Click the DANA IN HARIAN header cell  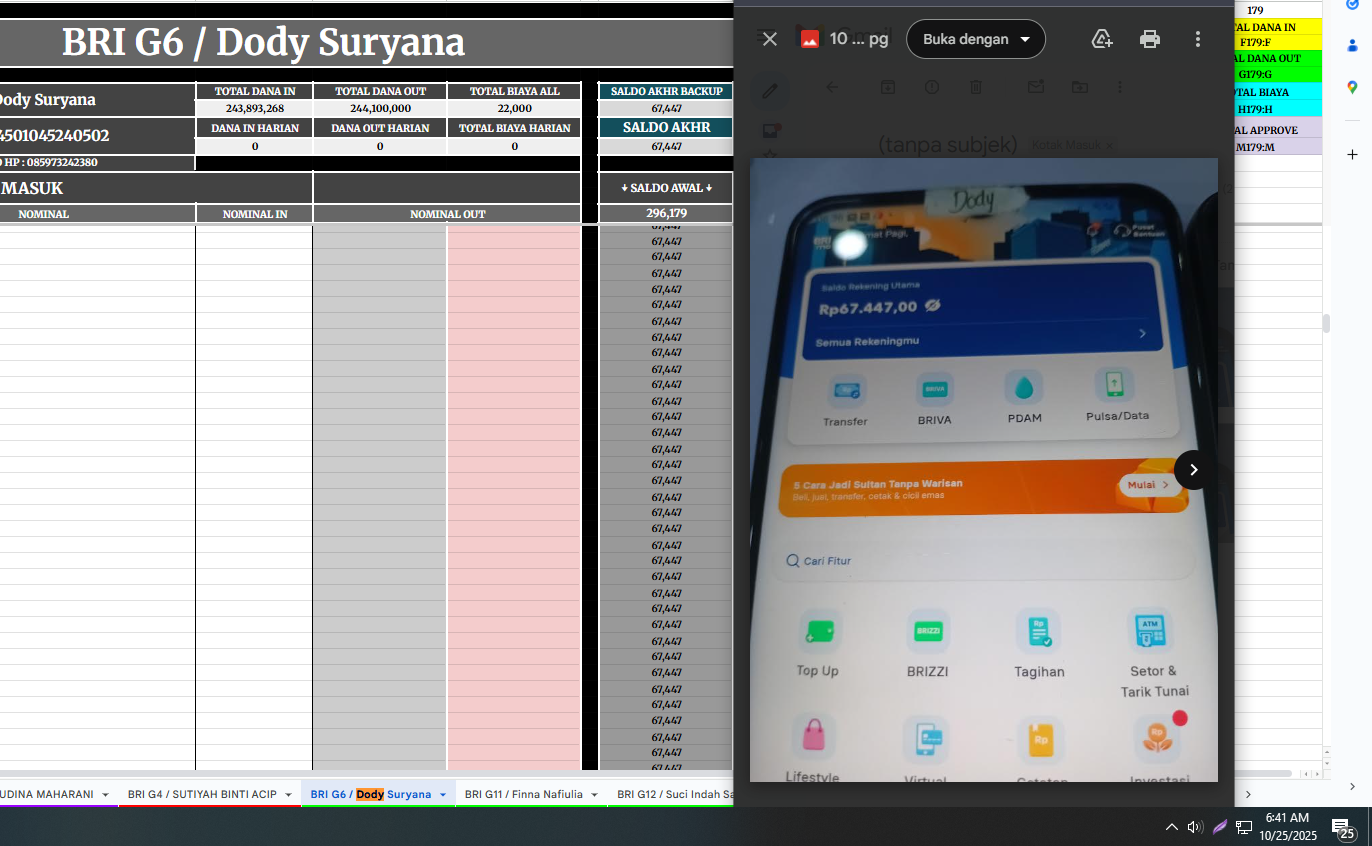(x=255, y=128)
